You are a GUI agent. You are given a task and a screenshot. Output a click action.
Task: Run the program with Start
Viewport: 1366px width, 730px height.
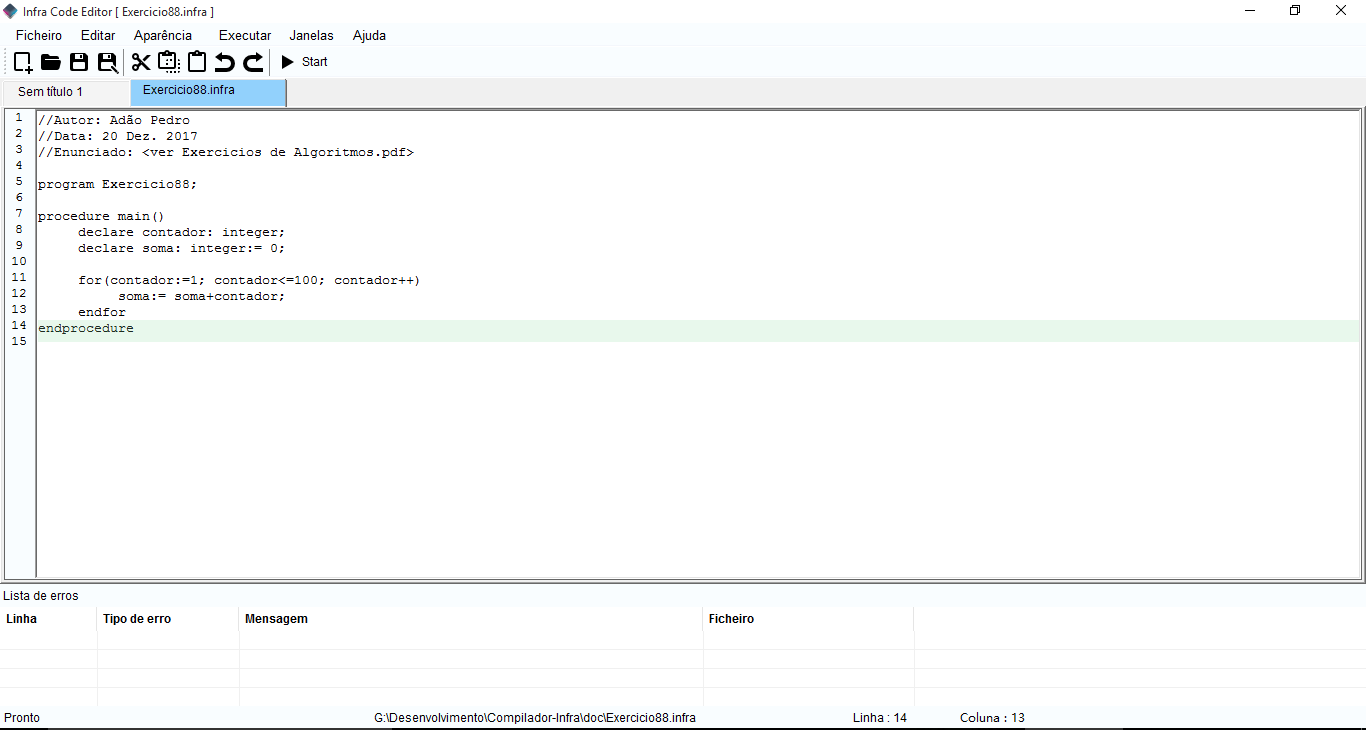[304, 62]
